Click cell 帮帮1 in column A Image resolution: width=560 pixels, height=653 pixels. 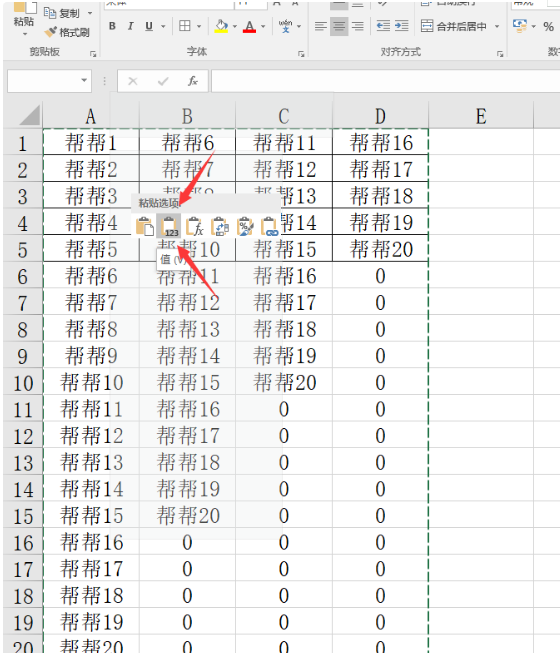[91, 142]
